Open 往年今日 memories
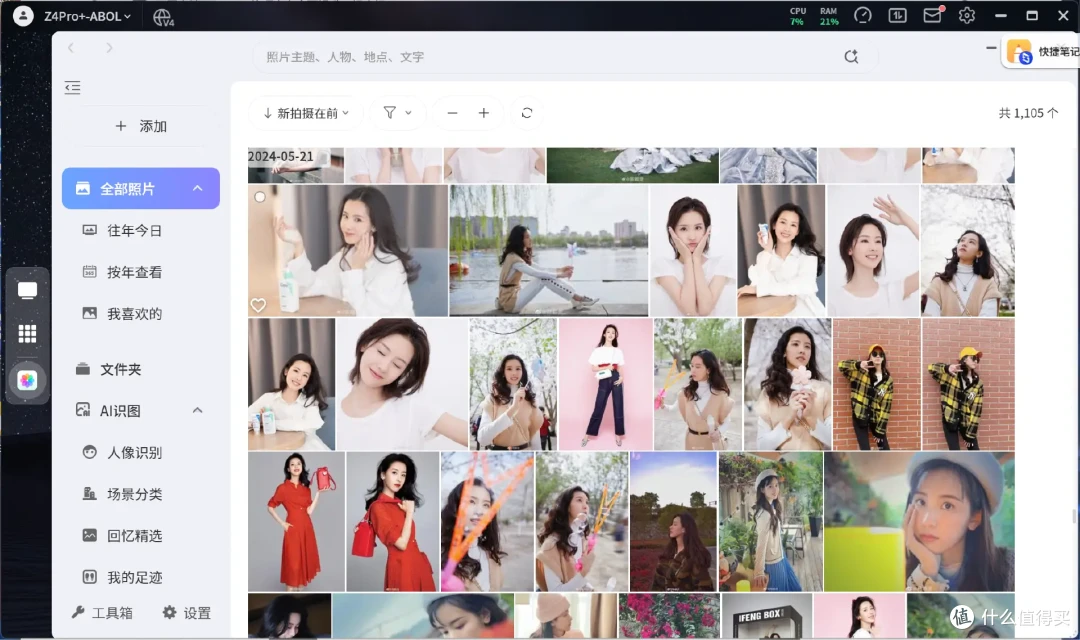This screenshot has width=1080, height=640. (134, 230)
